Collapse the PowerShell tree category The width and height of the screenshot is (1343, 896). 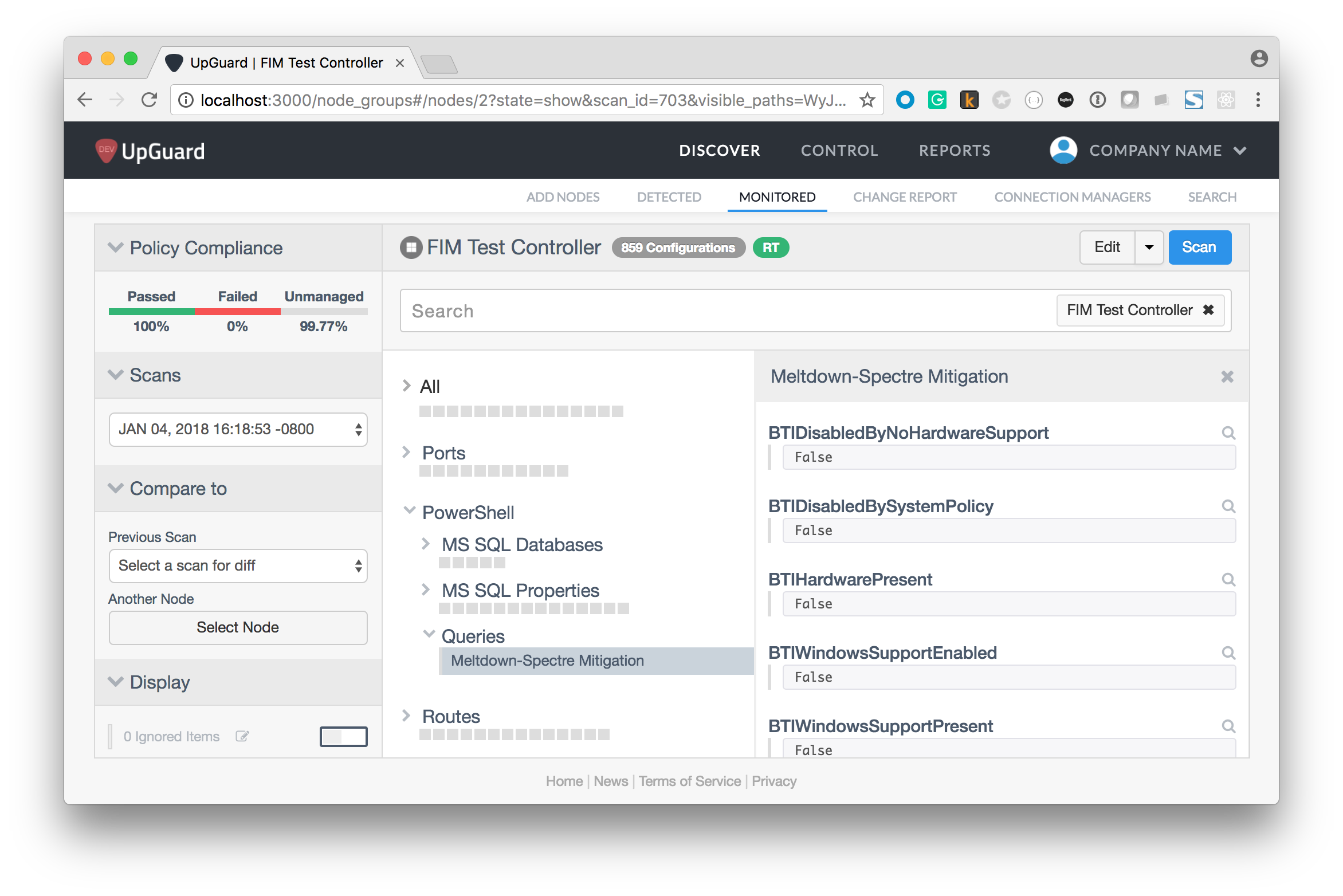pos(409,511)
